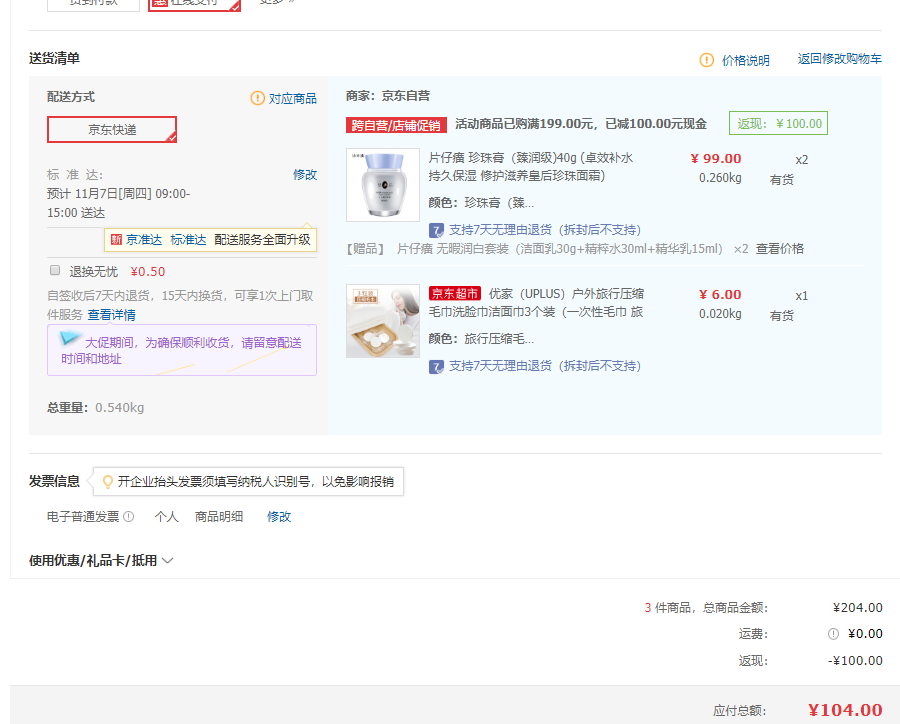Image resolution: width=900 pixels, height=724 pixels.
Task: Open the 优家 towel product thumbnail
Action: tap(383, 321)
